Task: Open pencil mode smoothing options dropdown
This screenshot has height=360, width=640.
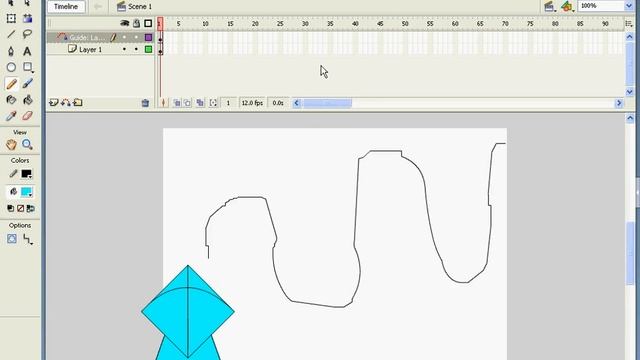Action: [x=27, y=239]
